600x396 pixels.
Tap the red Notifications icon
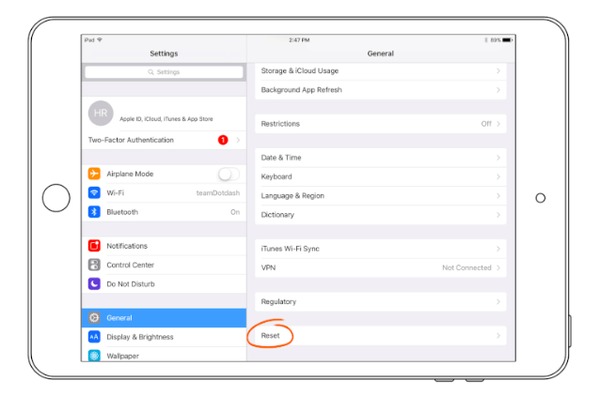coord(94,246)
